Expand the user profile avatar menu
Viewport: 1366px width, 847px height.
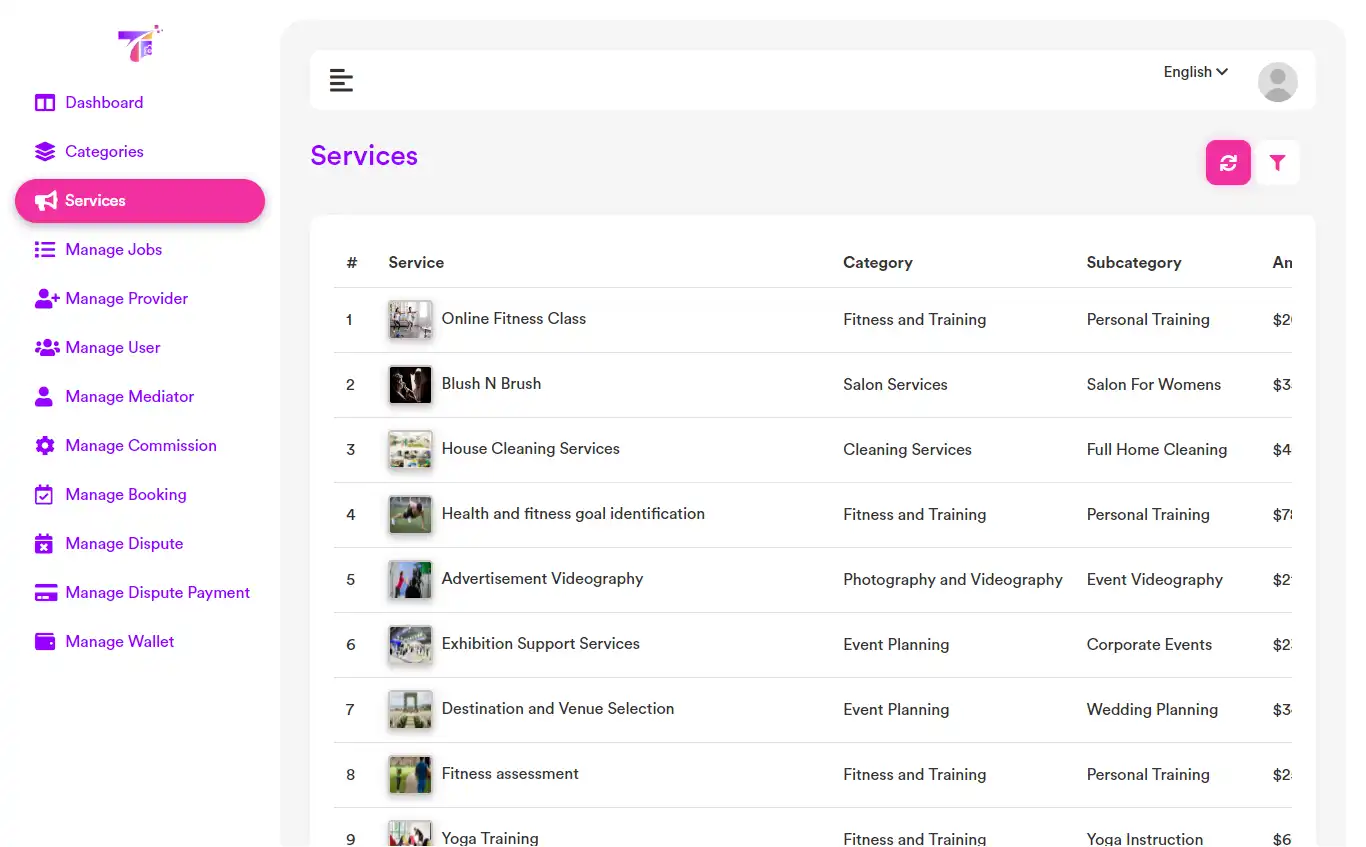click(1277, 81)
